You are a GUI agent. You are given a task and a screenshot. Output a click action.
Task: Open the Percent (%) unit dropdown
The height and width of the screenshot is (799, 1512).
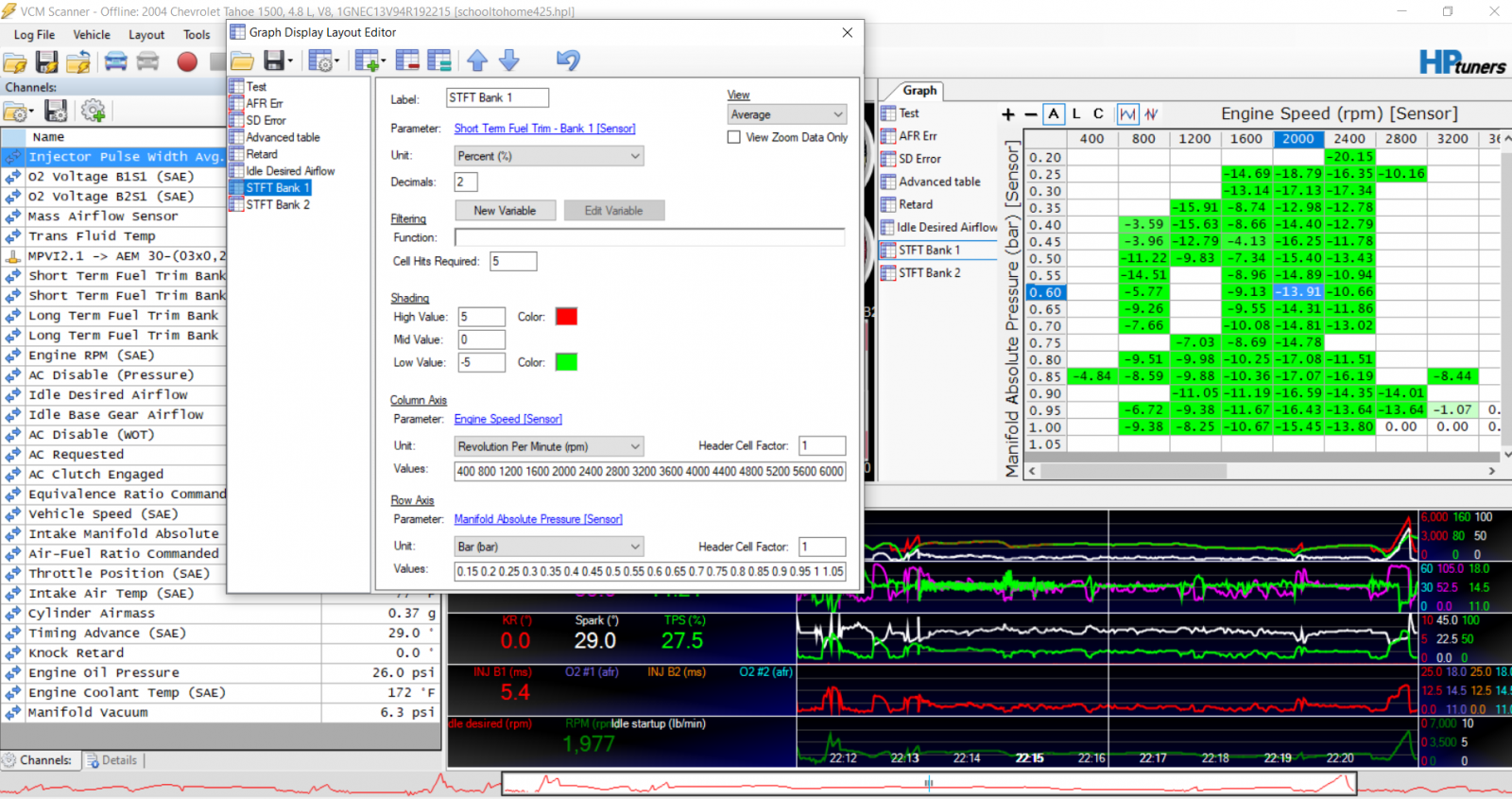(x=549, y=156)
